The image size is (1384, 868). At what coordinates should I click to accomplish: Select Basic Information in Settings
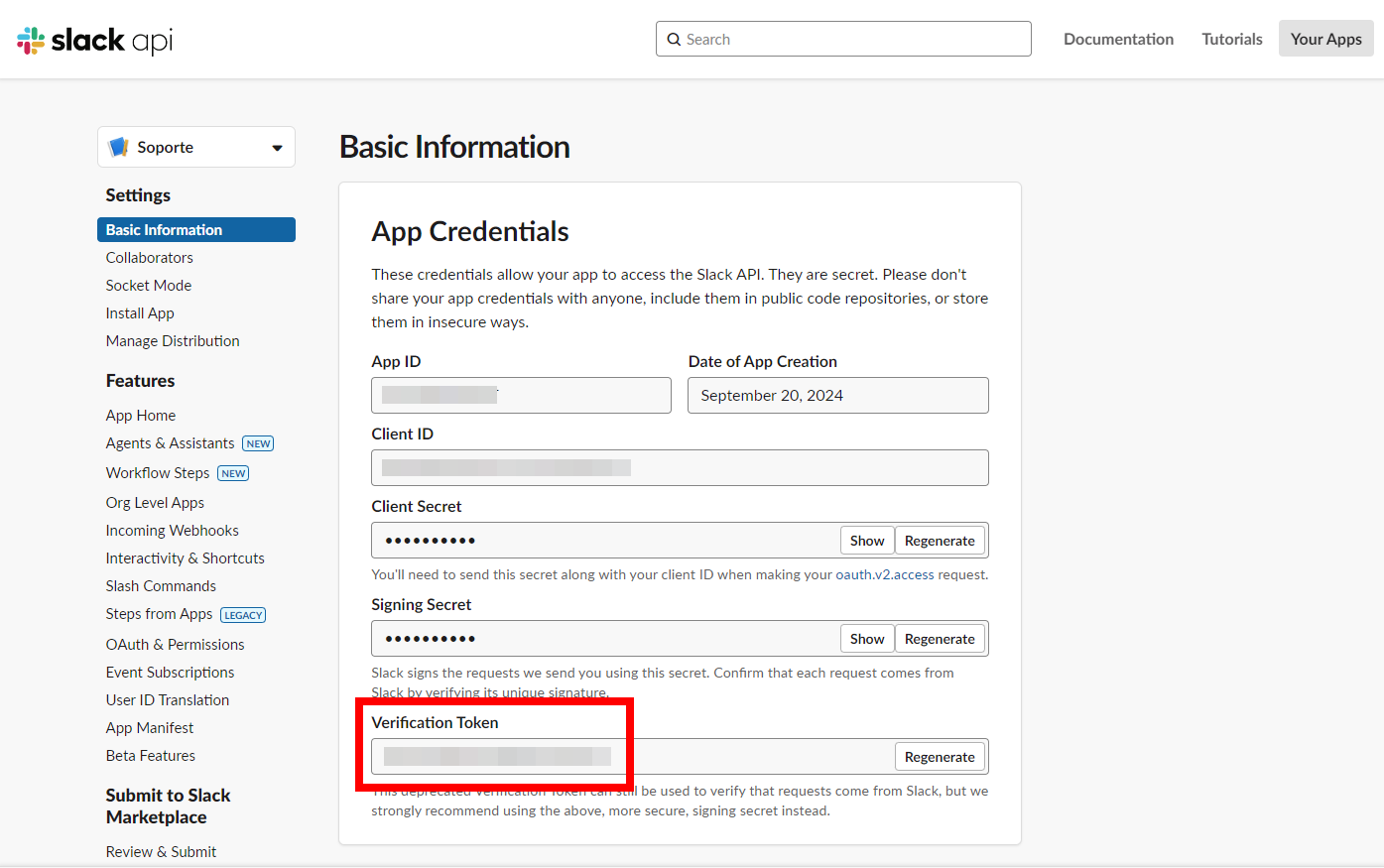click(x=196, y=229)
